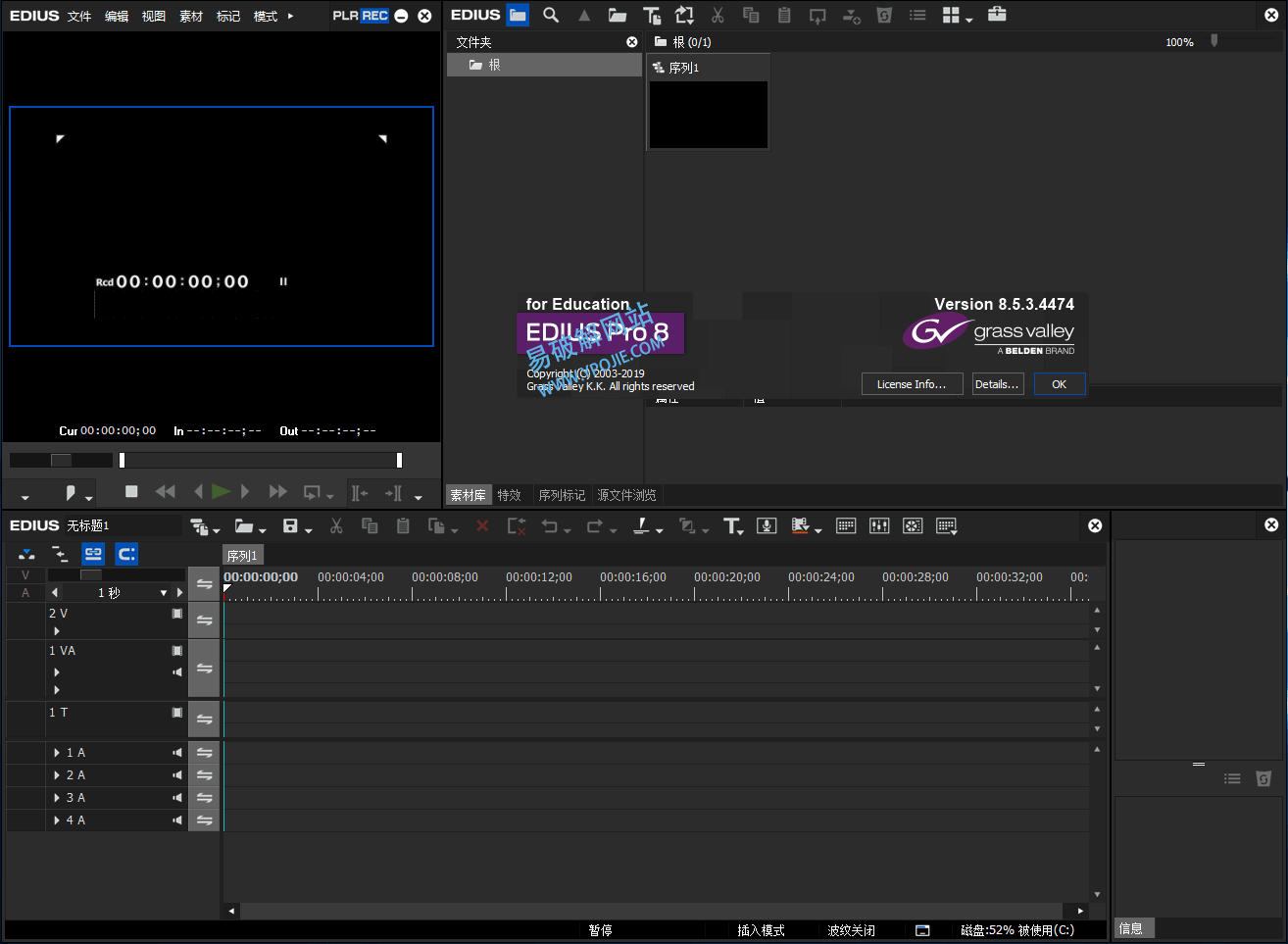Image resolution: width=1288 pixels, height=944 pixels.
Task: Click the save project disk icon
Action: pyautogui.click(x=290, y=526)
